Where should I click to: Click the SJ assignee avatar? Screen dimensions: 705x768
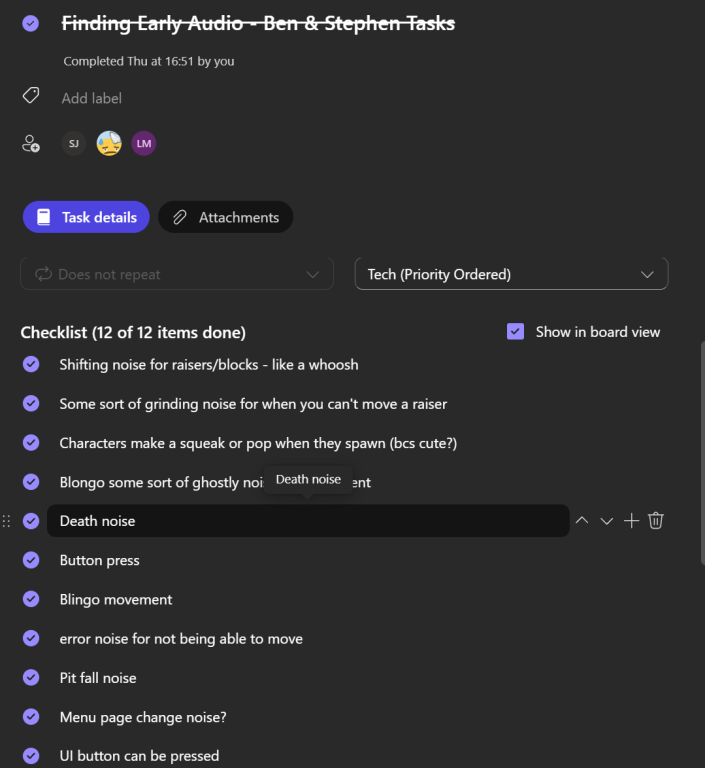click(73, 144)
